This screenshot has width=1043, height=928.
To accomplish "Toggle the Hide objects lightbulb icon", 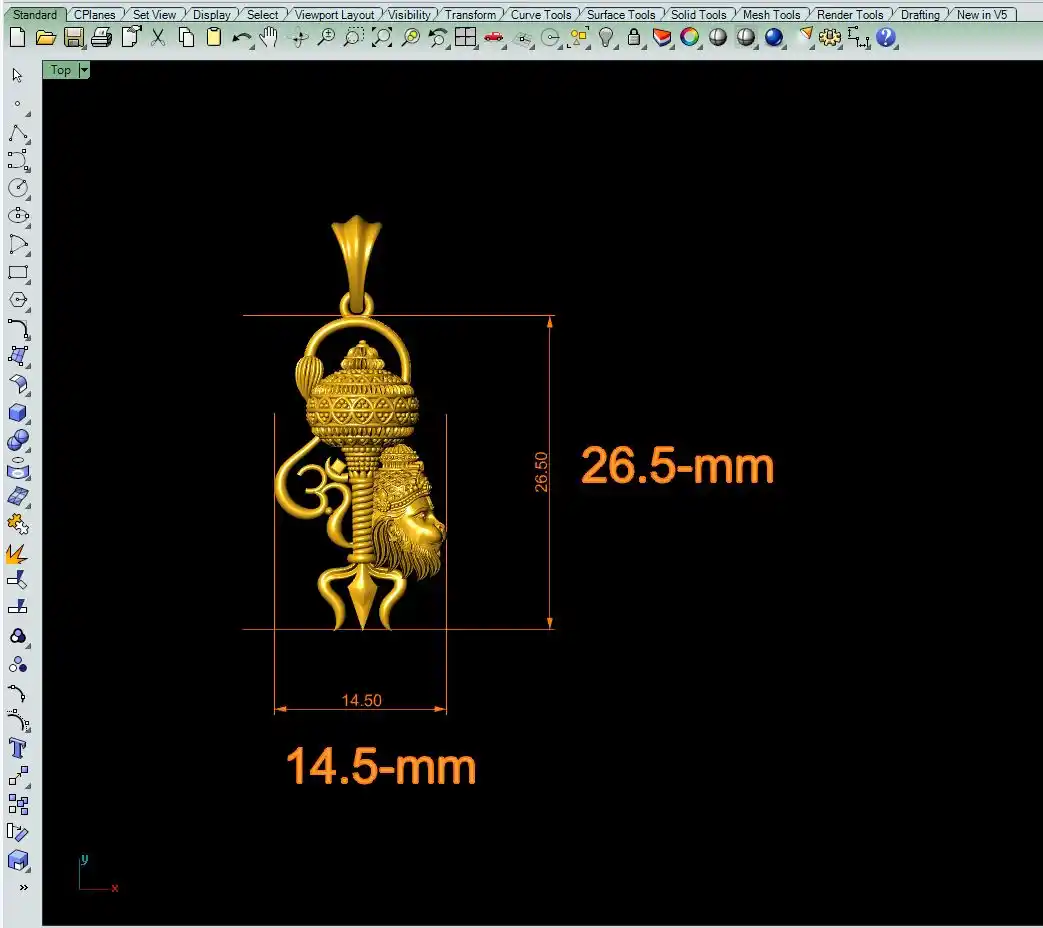I will point(606,38).
